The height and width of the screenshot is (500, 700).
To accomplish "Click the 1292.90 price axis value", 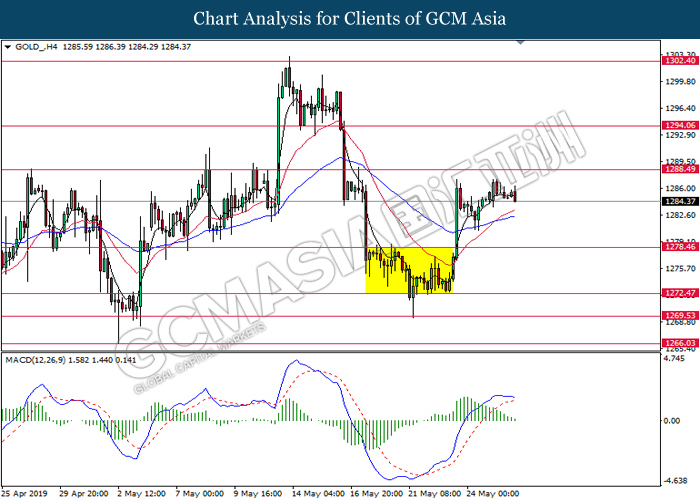I will point(680,135).
